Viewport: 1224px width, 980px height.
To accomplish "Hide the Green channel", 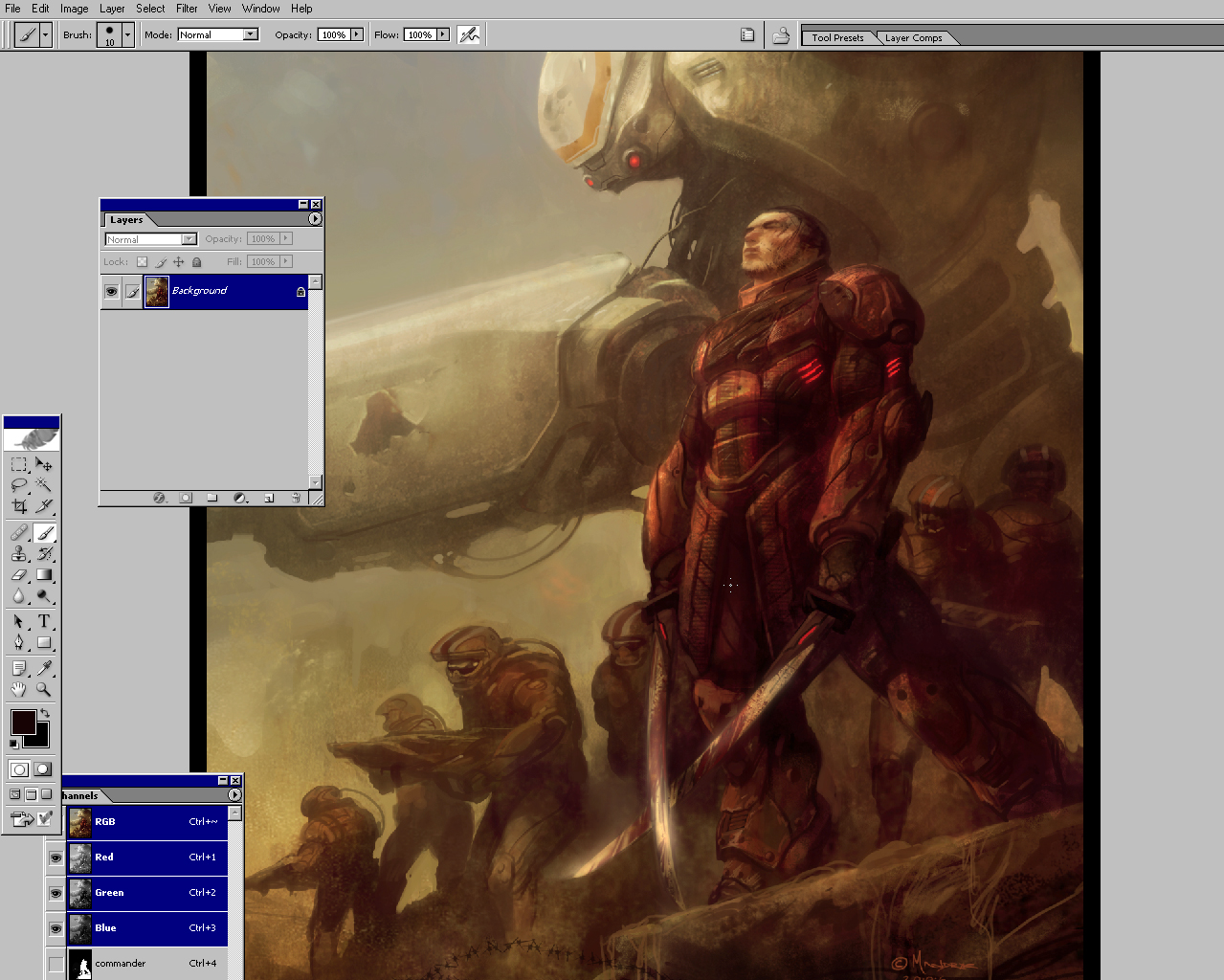I will (56, 893).
